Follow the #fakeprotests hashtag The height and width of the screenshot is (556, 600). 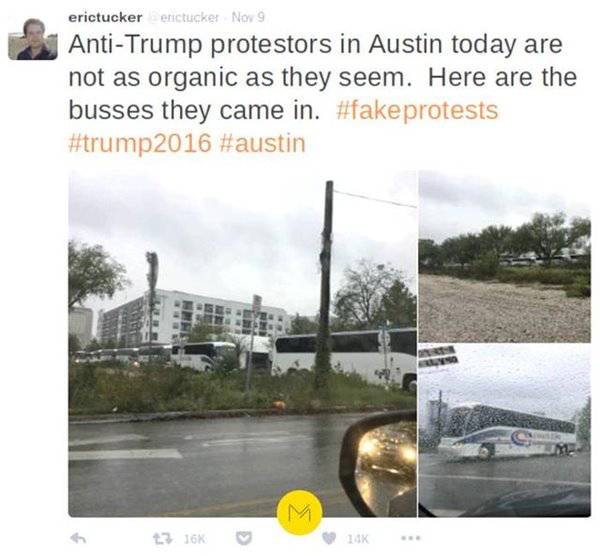[417, 110]
